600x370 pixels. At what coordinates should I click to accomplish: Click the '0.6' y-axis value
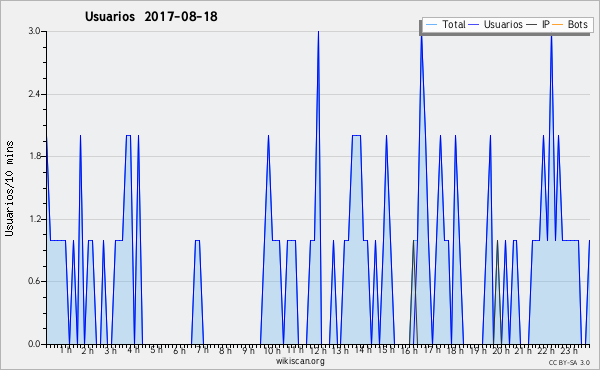pyautogui.click(x=34, y=281)
